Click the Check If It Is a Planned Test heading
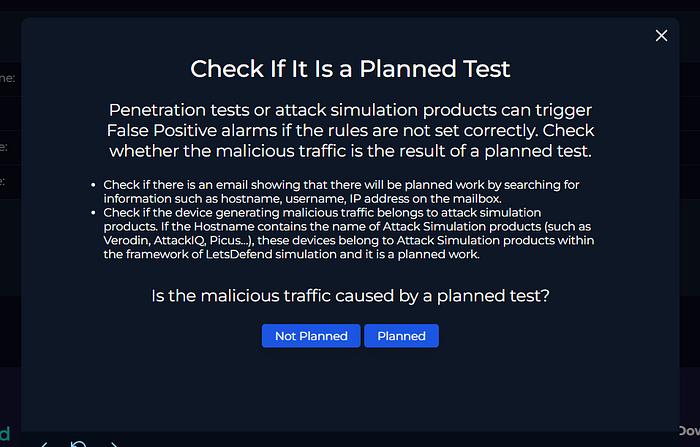Image resolution: width=700 pixels, height=447 pixels. 350,69
